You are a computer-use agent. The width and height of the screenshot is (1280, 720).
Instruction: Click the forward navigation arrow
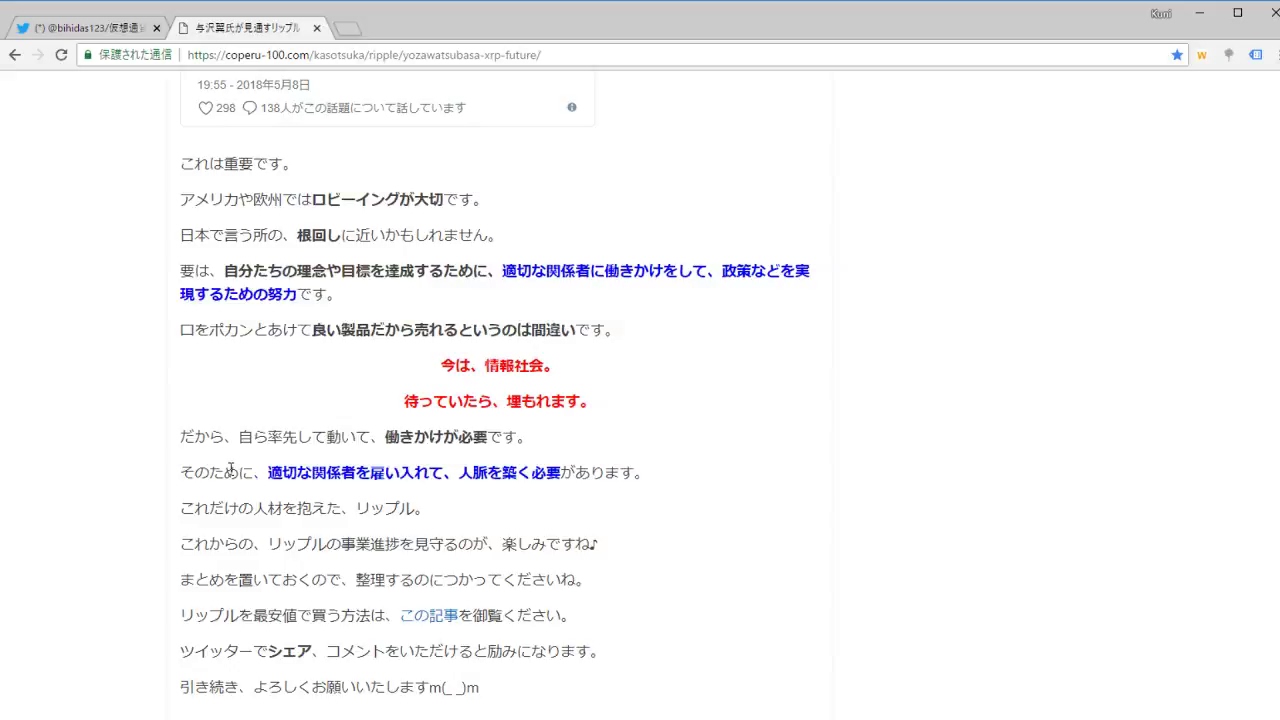38,55
